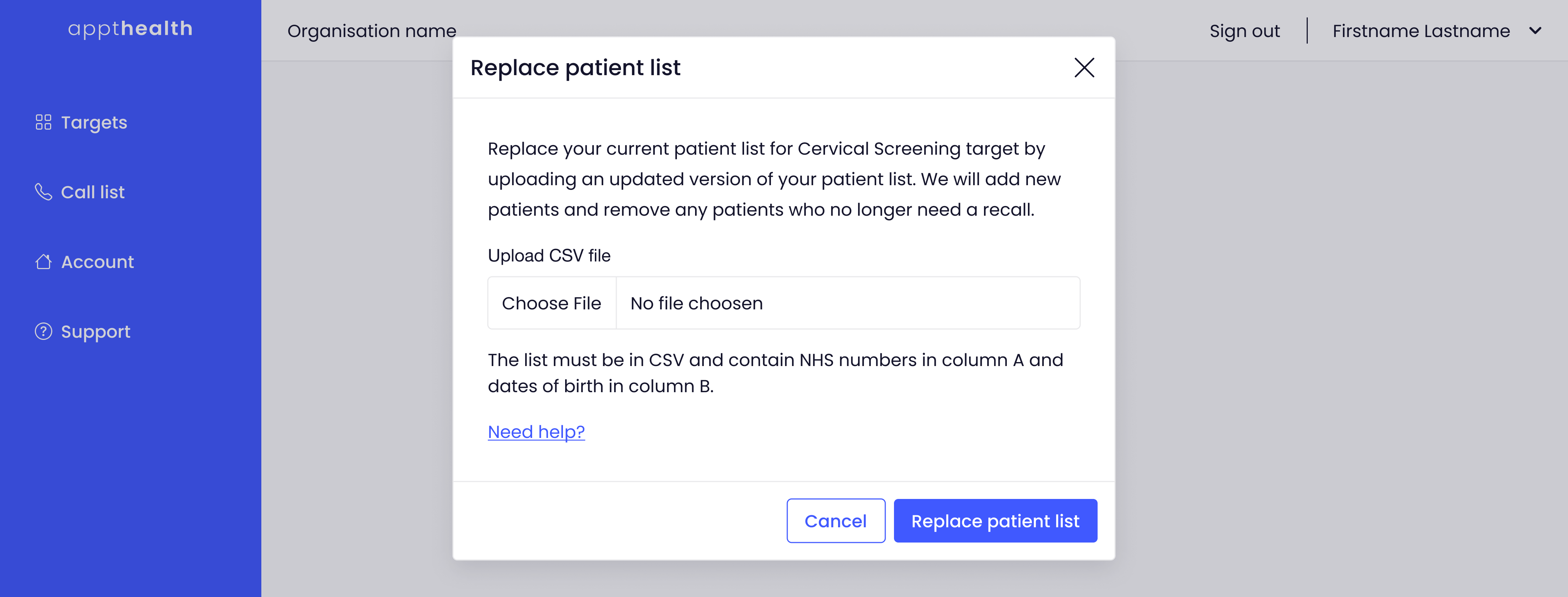Click the Support question mark icon
1568x597 pixels.
click(x=43, y=332)
